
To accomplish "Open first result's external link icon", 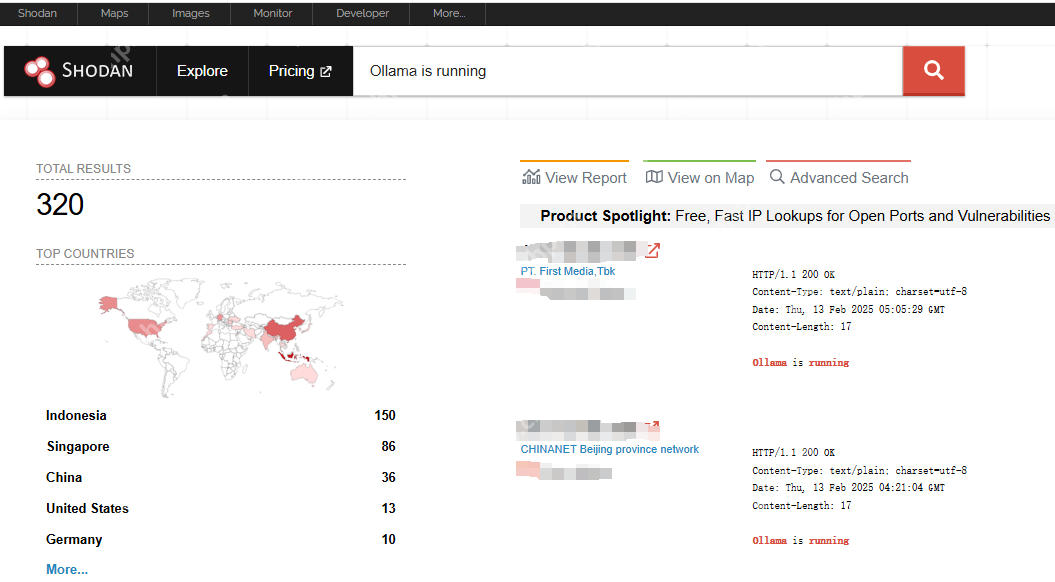I will coord(652,250).
